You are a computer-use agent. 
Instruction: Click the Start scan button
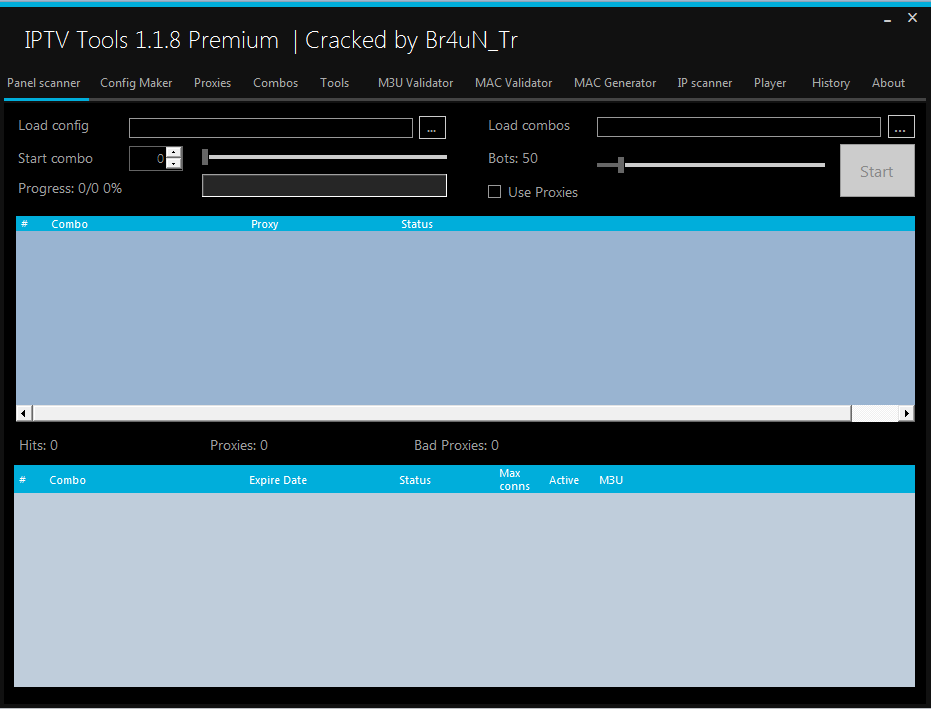point(877,171)
